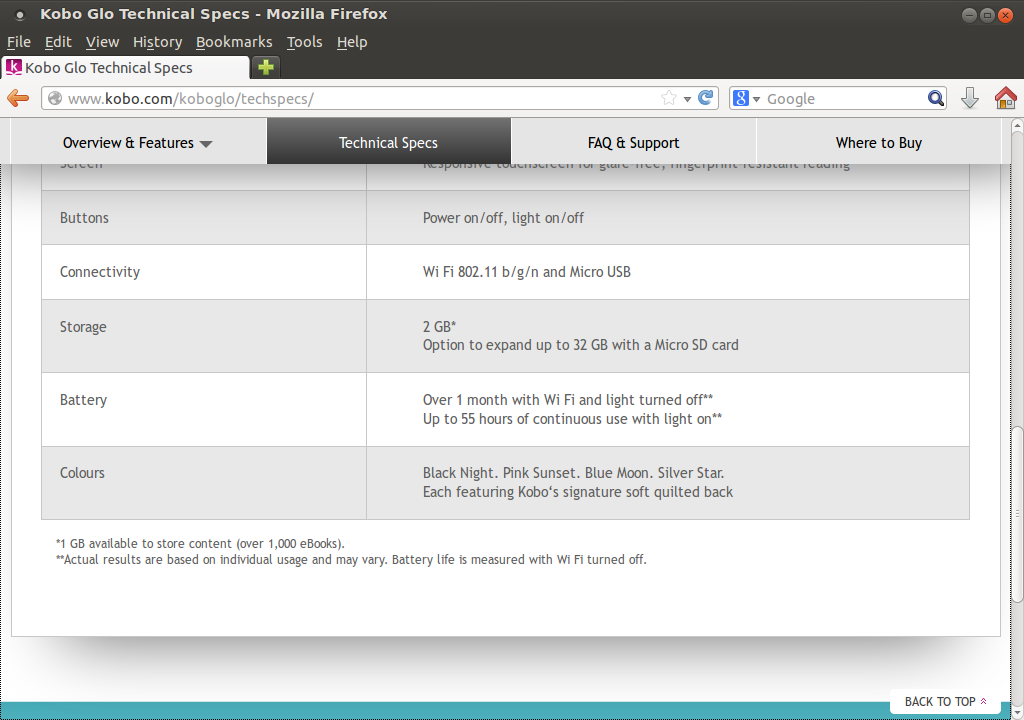Click the scrollbar up arrow

pyautogui.click(x=1017, y=125)
